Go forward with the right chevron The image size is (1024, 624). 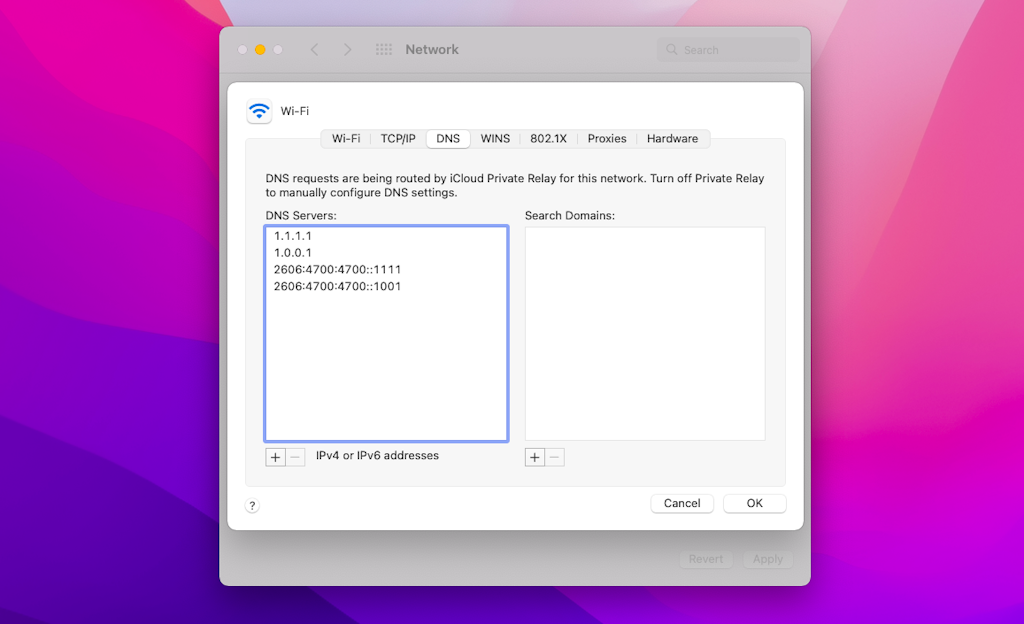[x=347, y=49]
